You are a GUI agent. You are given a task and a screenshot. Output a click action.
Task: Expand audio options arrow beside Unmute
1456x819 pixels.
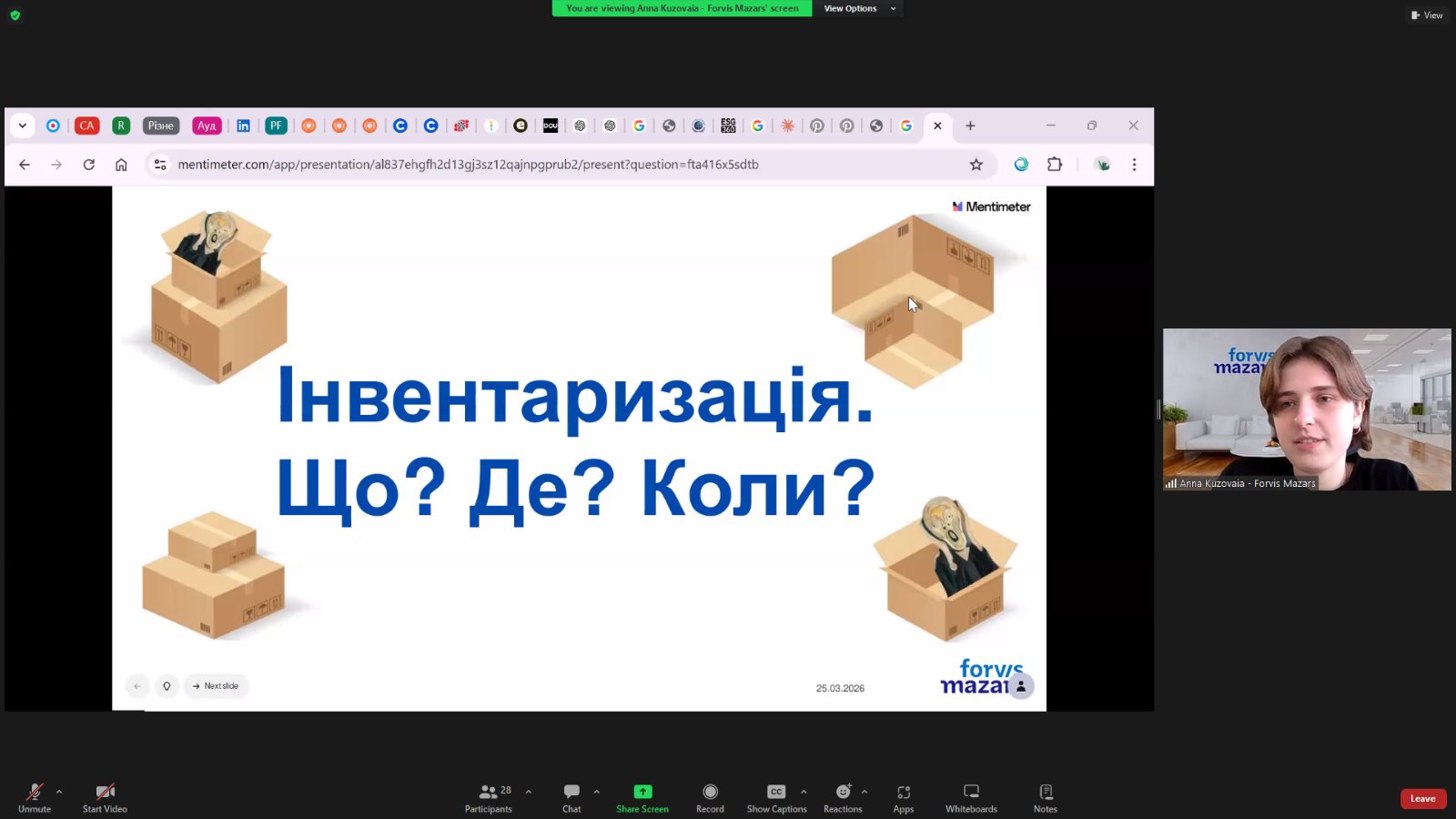59,792
